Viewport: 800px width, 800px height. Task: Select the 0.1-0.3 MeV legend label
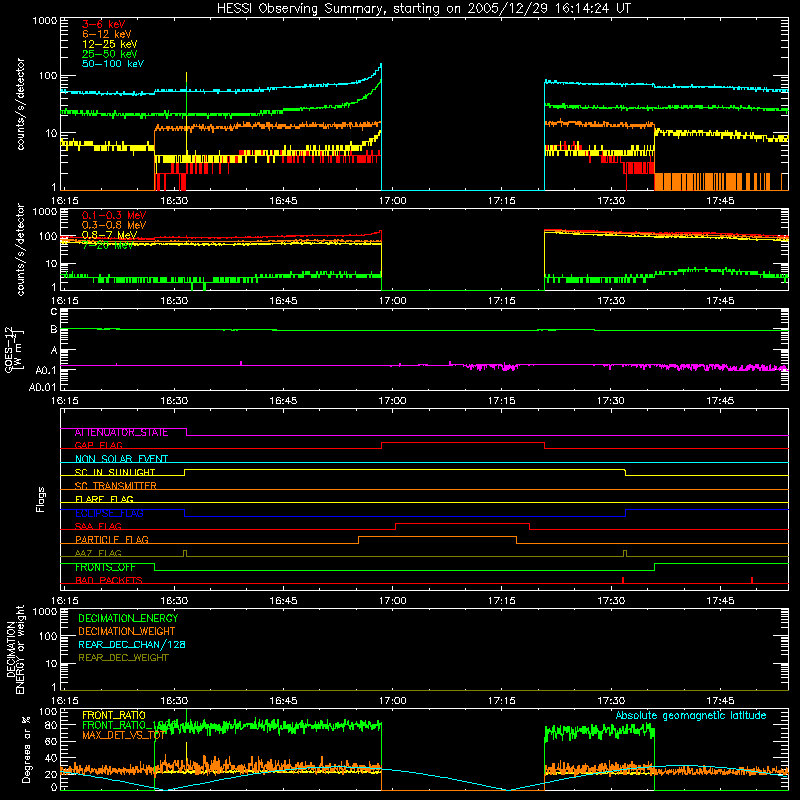click(x=114, y=215)
